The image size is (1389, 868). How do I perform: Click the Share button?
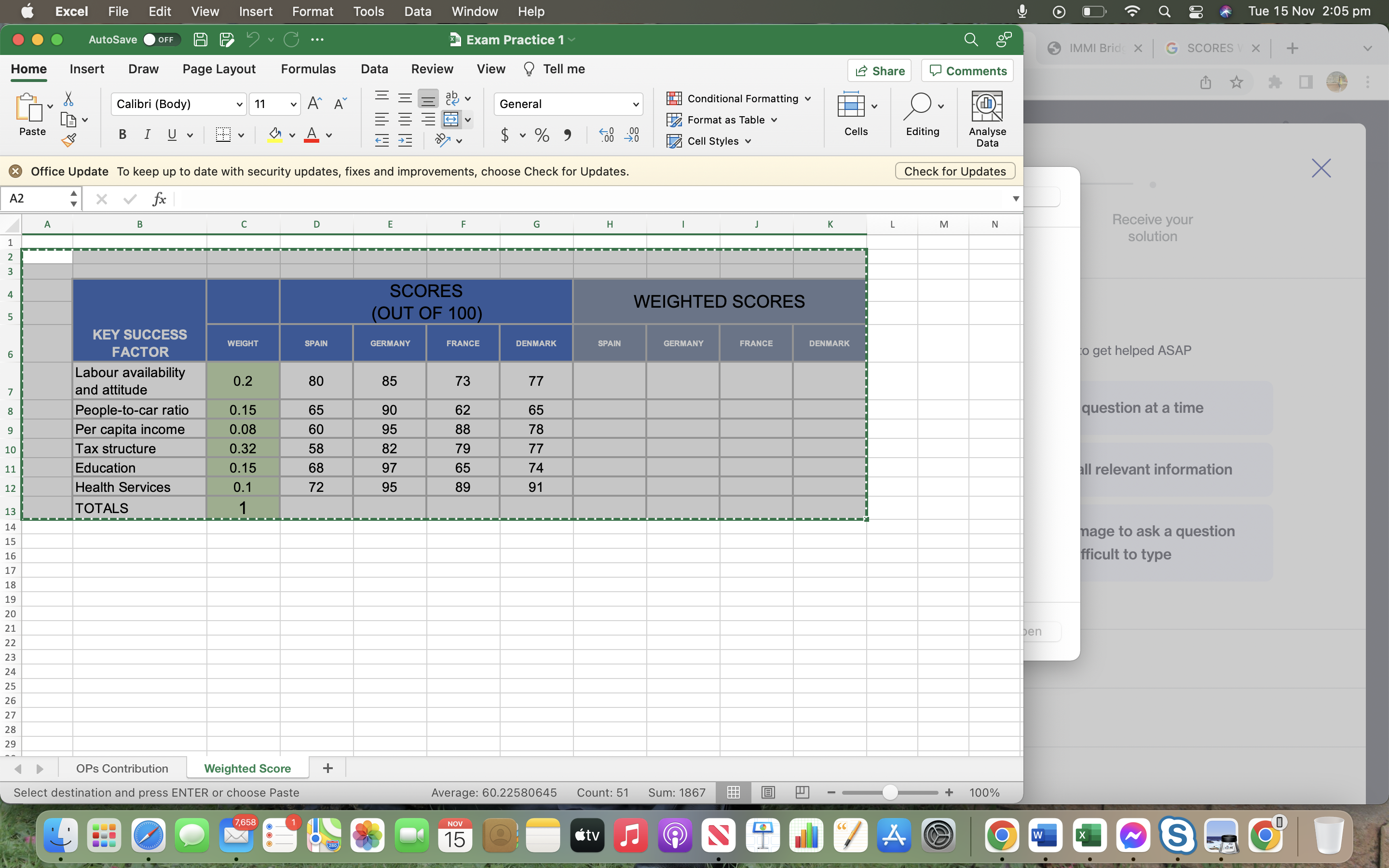click(879, 70)
